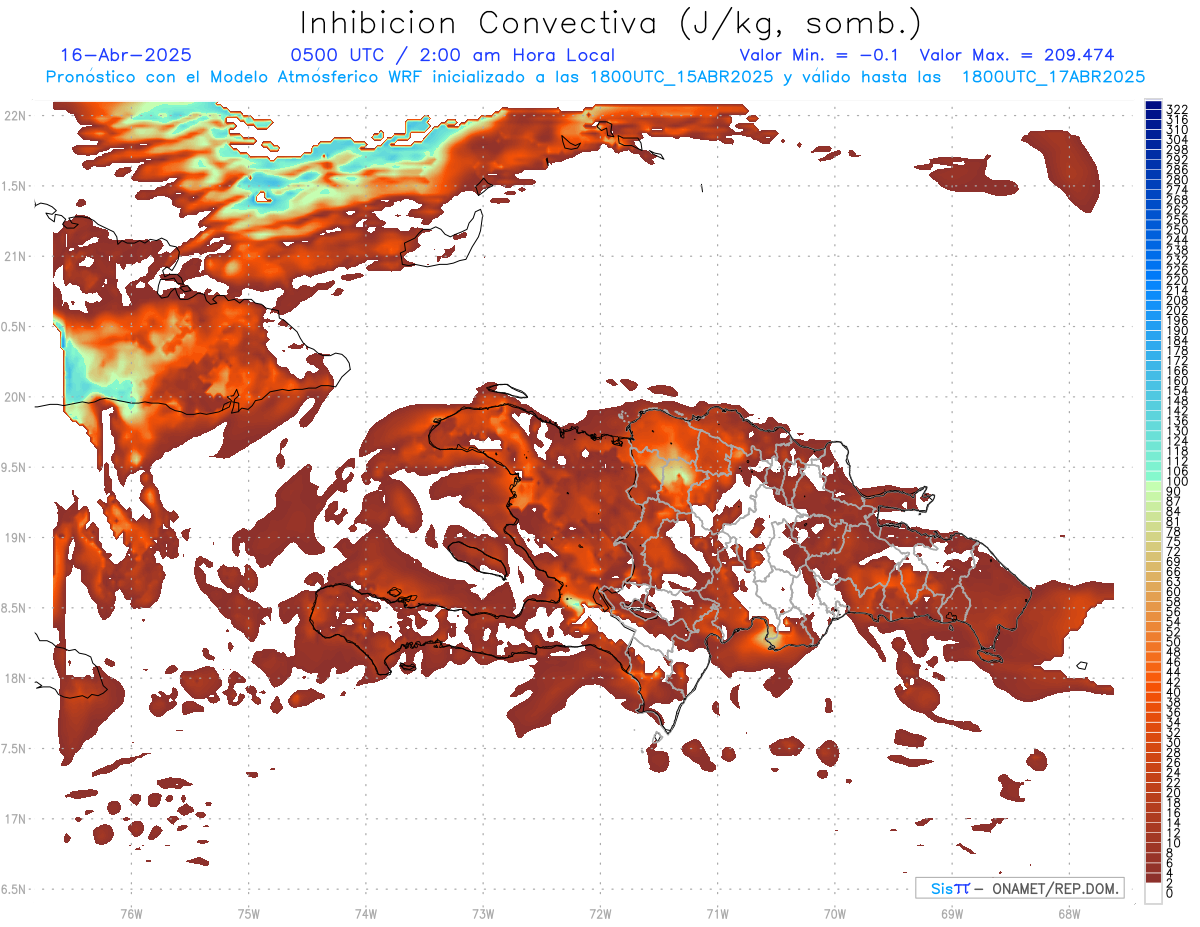Click the '75W' longitude label
Image resolution: width=1200 pixels, height=927 pixels.
(x=249, y=913)
